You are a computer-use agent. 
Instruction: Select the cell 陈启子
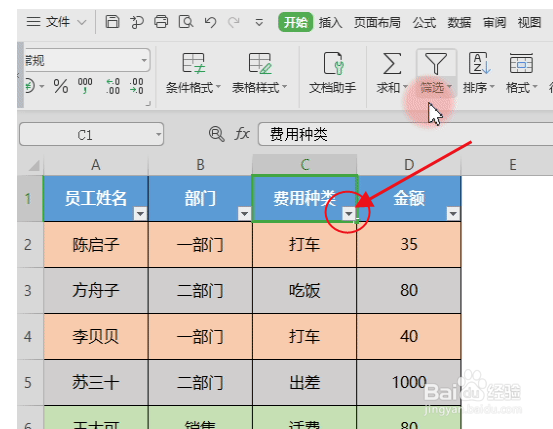coord(96,244)
